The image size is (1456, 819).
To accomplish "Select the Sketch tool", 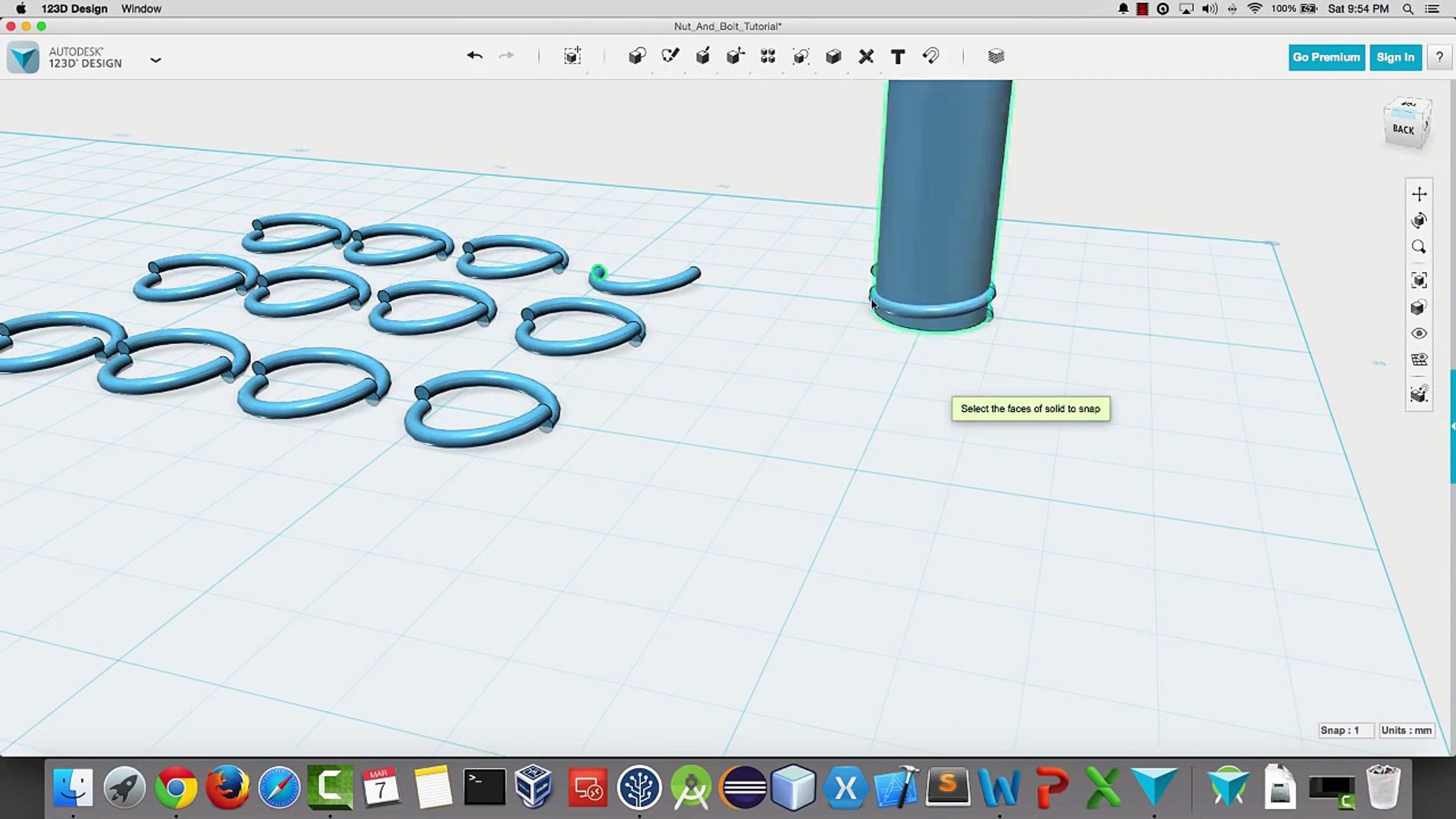I will 670,56.
